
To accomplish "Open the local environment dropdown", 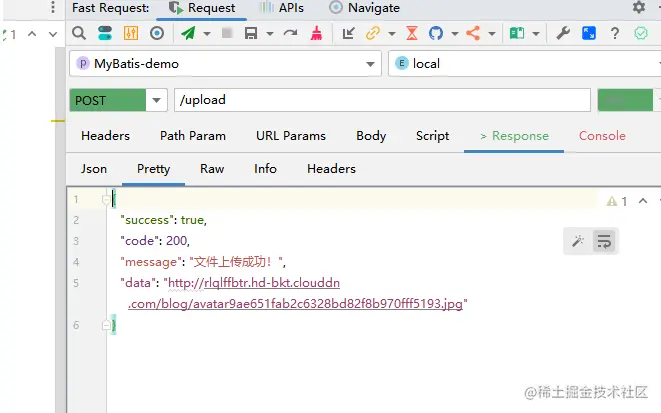I will tap(524, 64).
